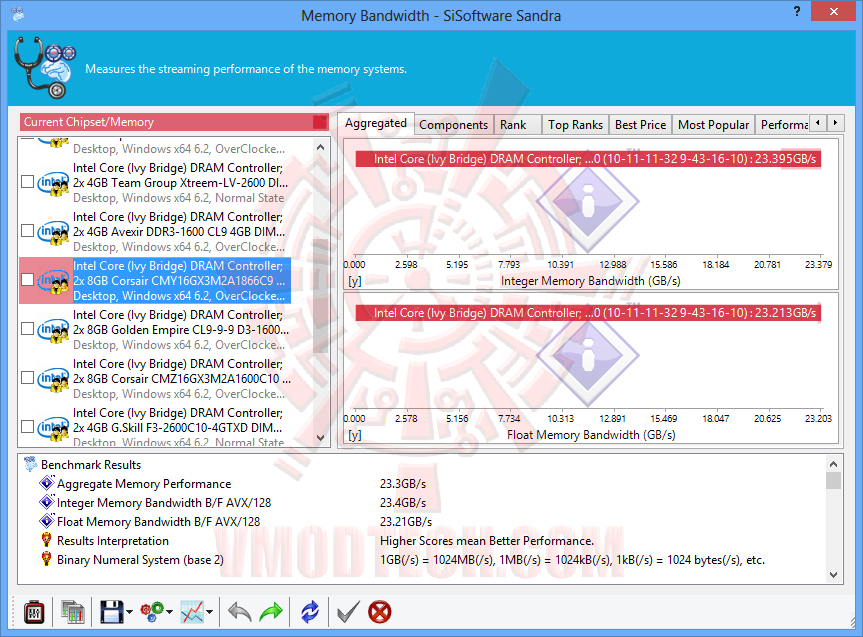
Task: Click the Aggregate Memory Performance diamond icon
Action: (x=47, y=483)
